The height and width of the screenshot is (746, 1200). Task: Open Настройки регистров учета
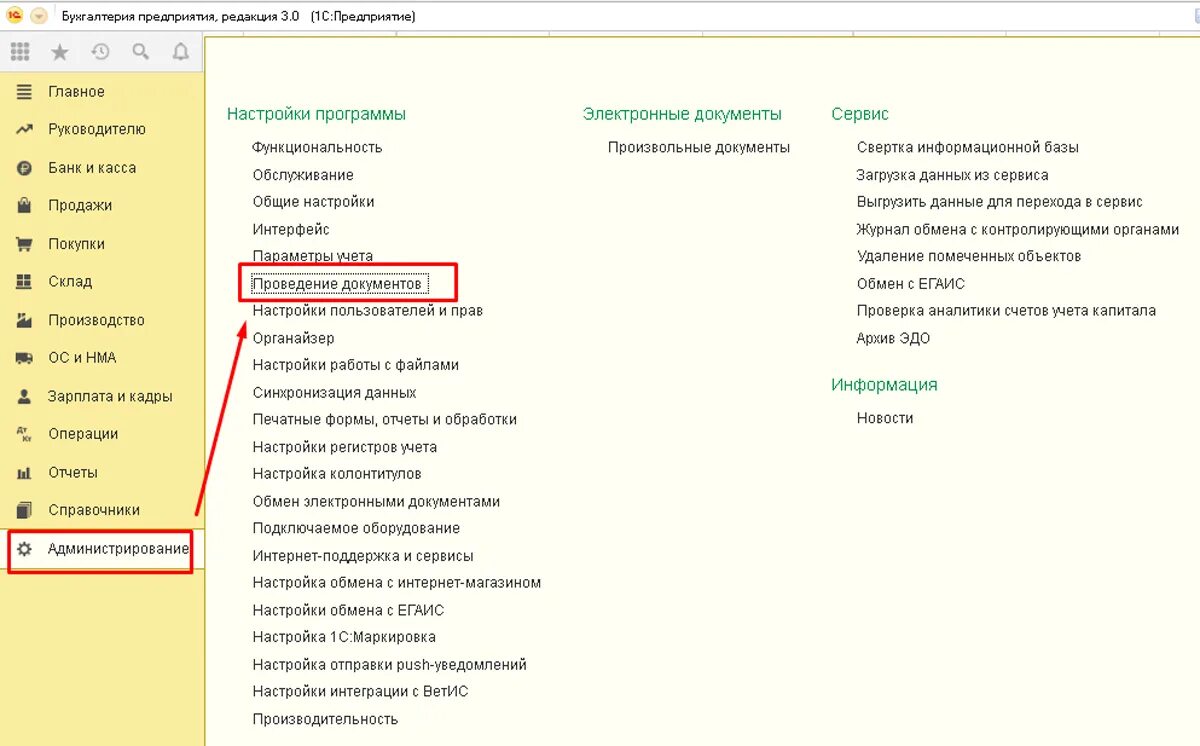[345, 447]
